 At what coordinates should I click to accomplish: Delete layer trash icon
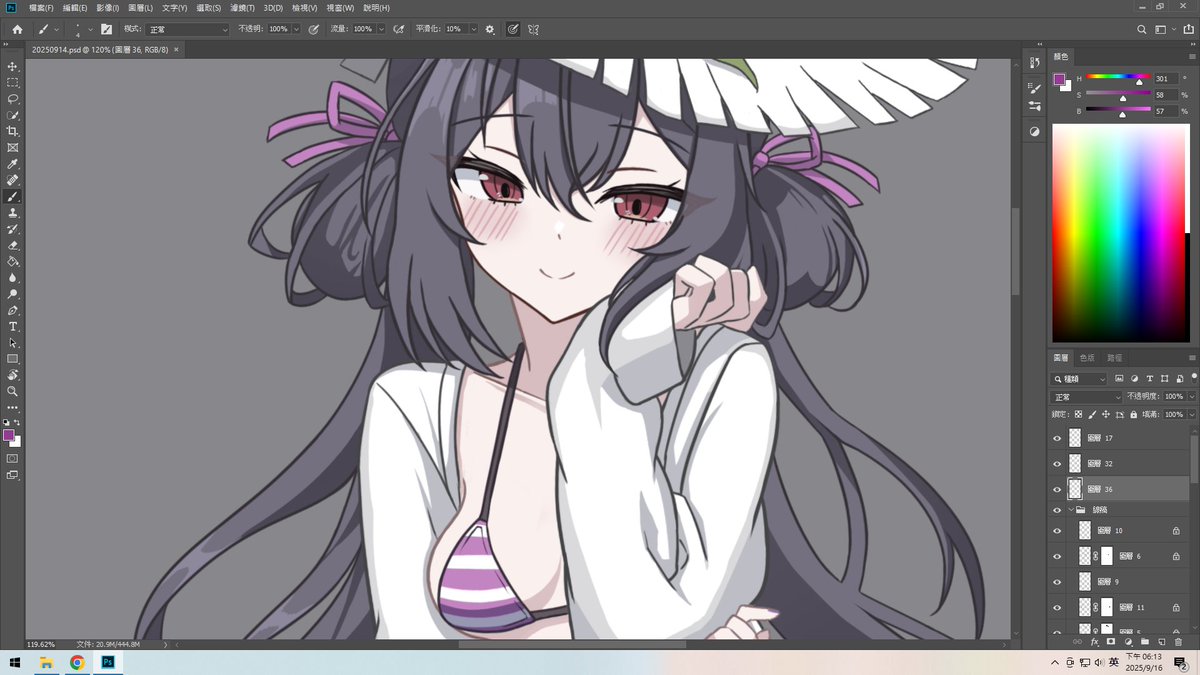tap(1179, 641)
